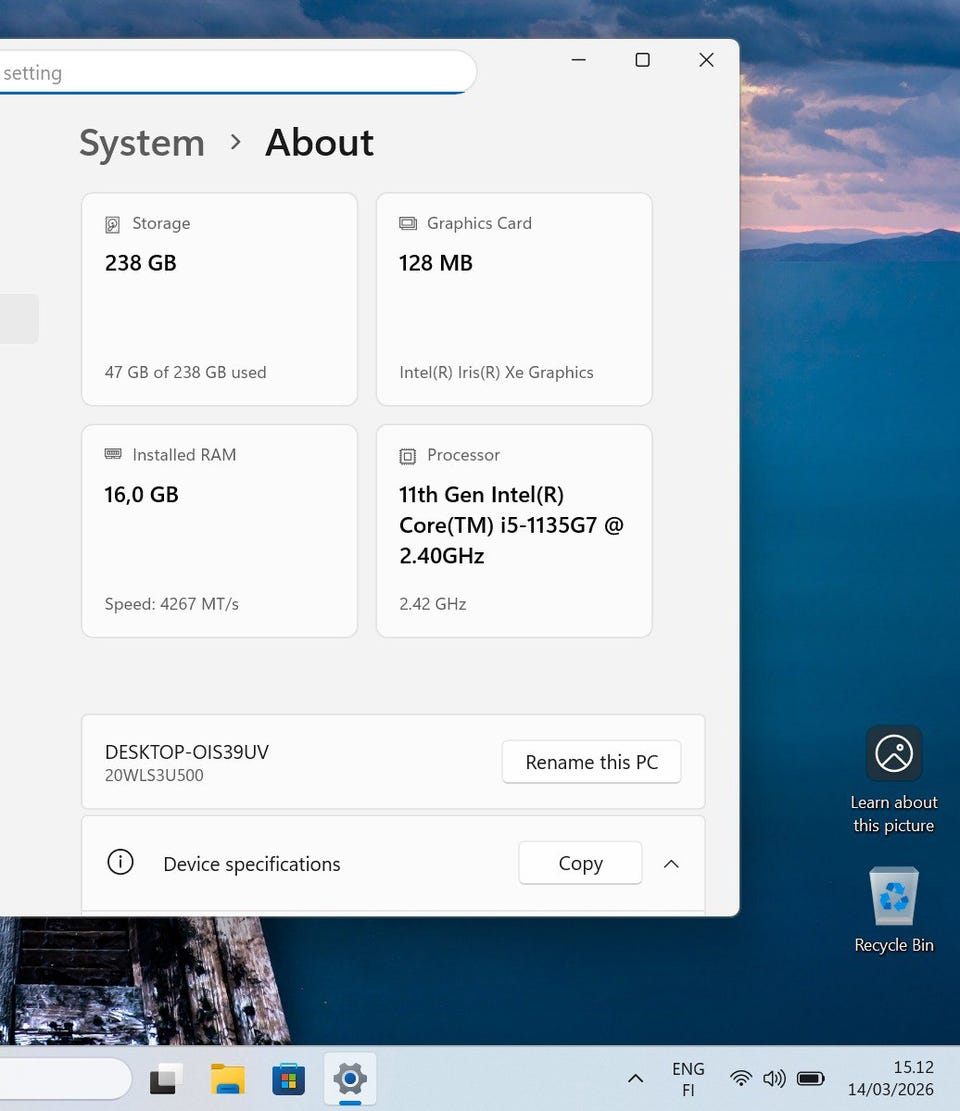The image size is (960, 1111).
Task: Click the Installed RAM memory icon
Action: point(113,454)
